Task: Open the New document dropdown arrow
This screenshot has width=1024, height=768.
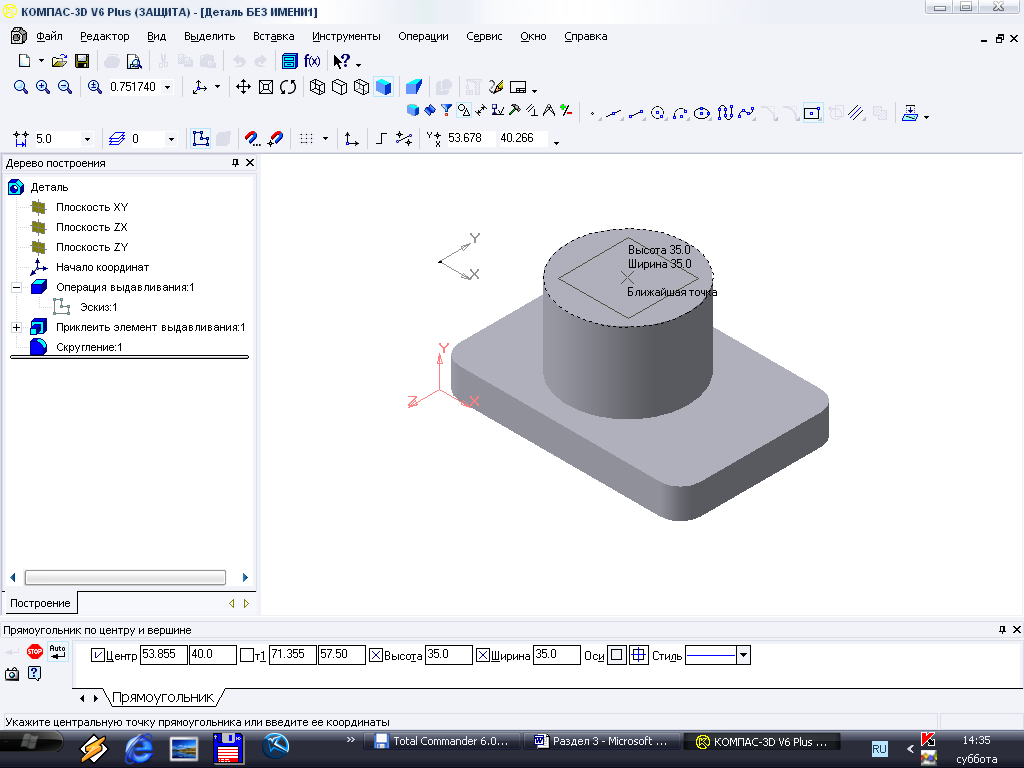Action: [x=41, y=61]
